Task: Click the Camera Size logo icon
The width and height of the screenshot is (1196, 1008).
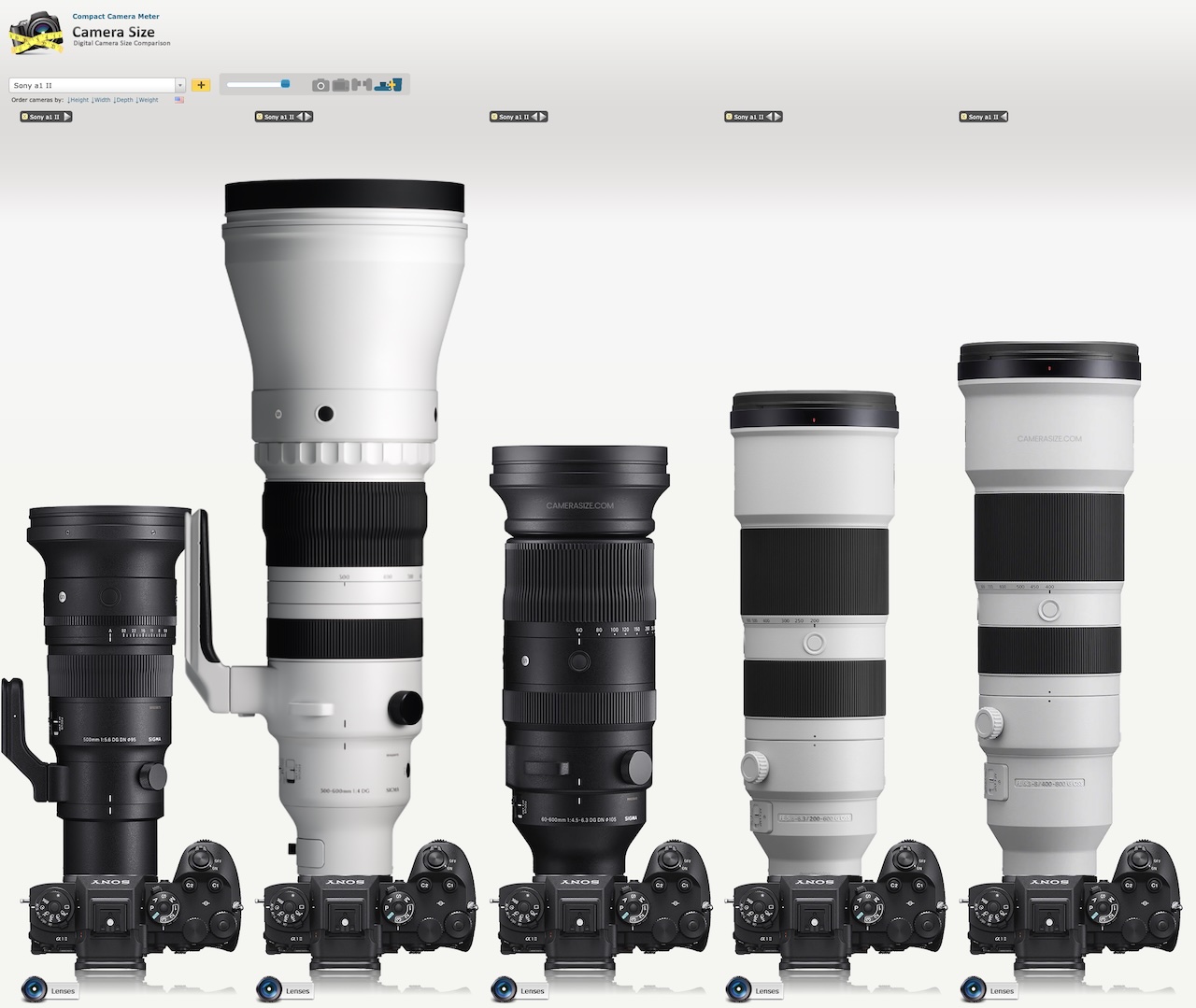Action: click(x=36, y=32)
